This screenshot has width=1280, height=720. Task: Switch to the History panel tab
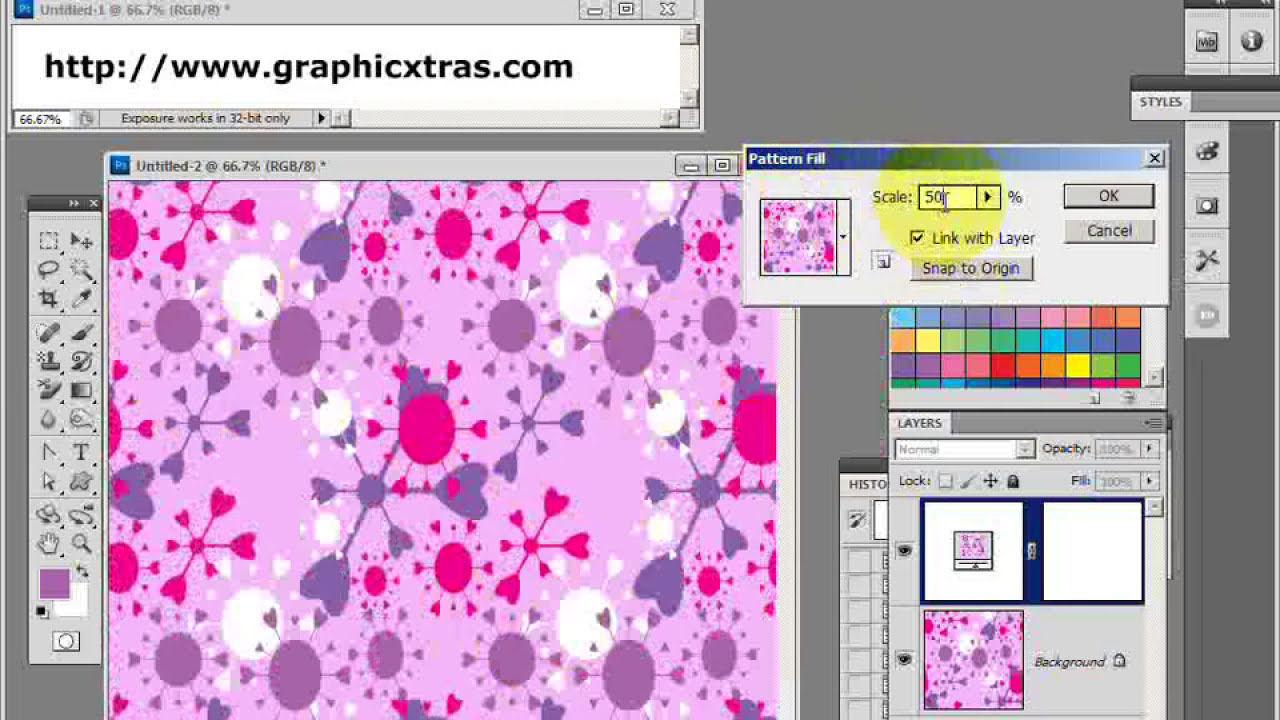click(868, 484)
